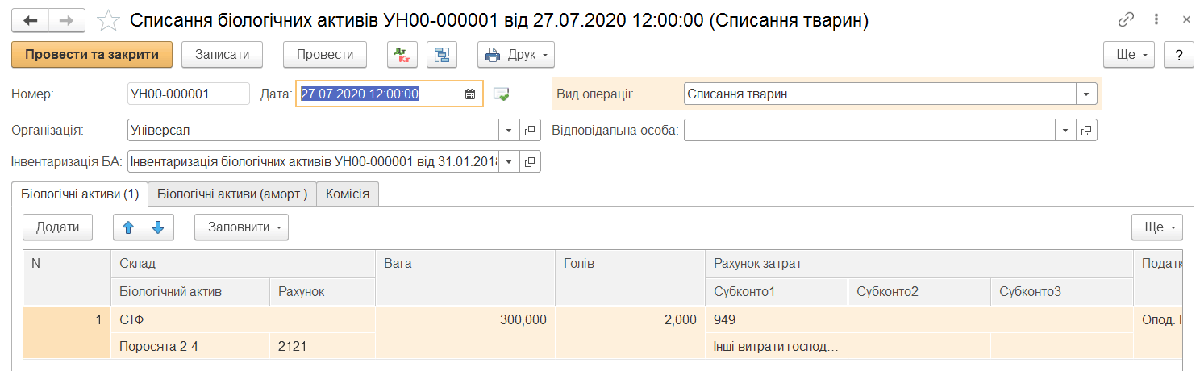Image resolution: width=1200 pixels, height=371 pixels.
Task: Click the Субконто2 column header
Action: 918,291
